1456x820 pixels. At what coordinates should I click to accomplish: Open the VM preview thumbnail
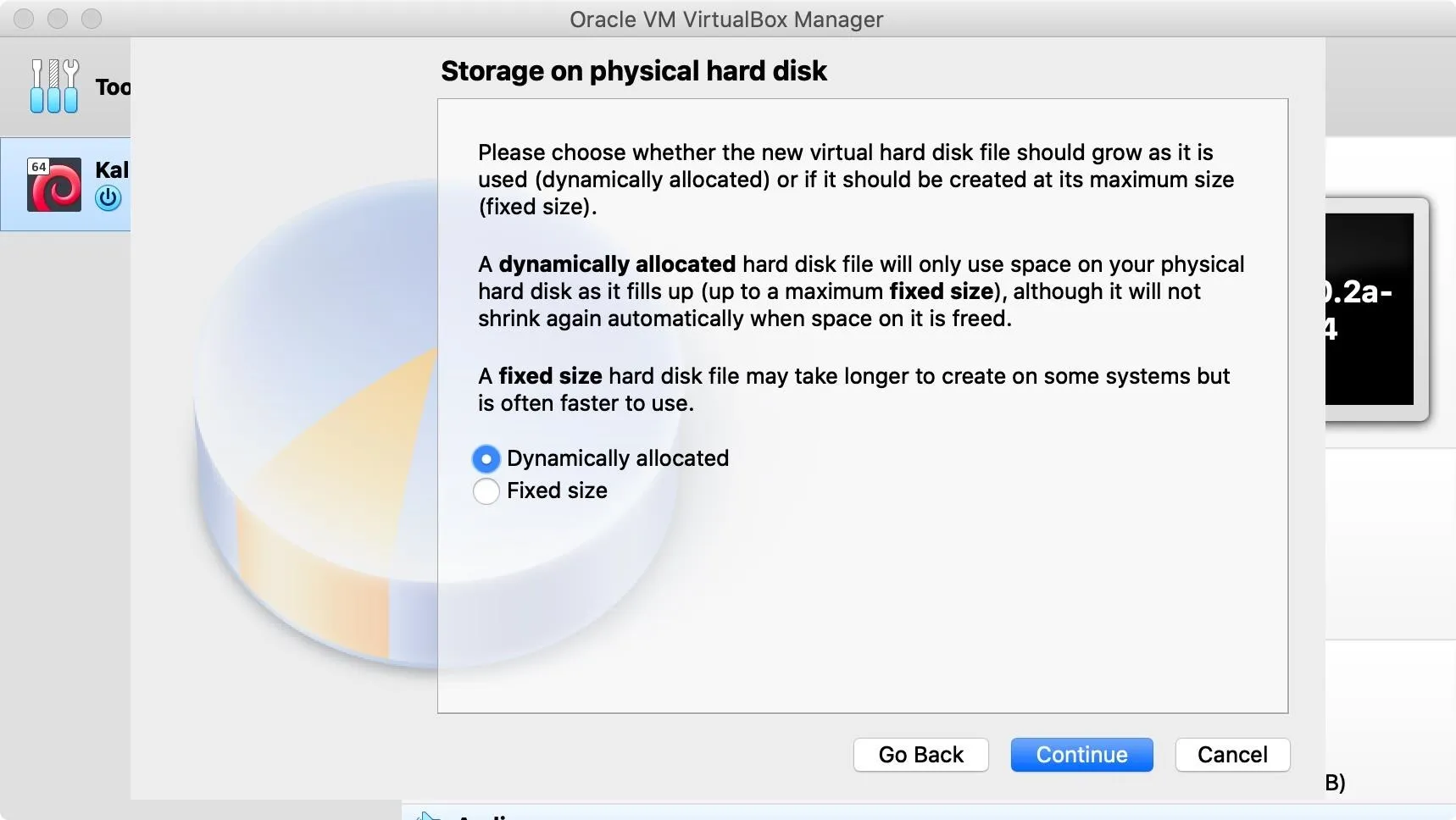point(1376,309)
